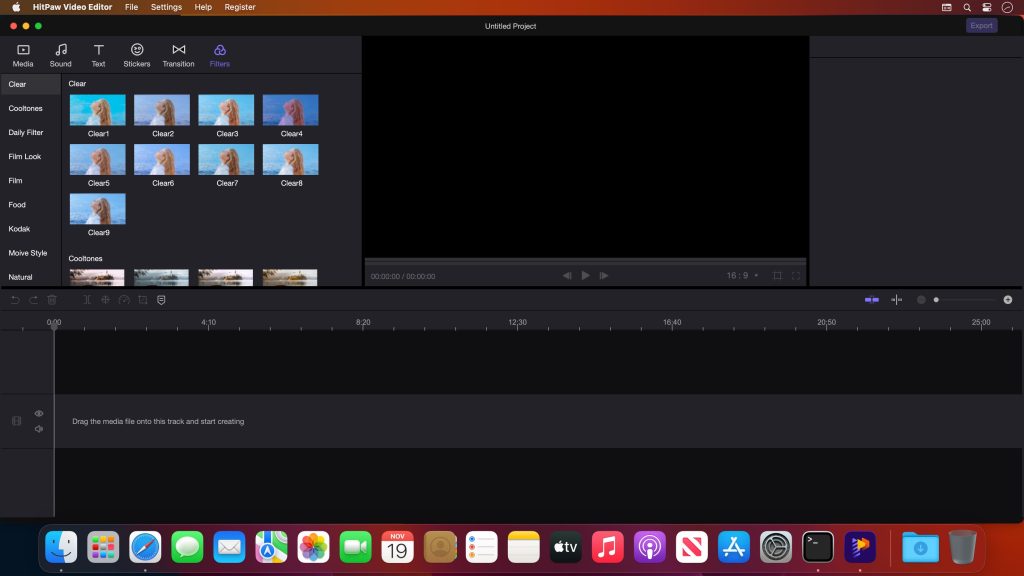
Task: Toggle track visibility with the eye icon
Action: (x=39, y=413)
